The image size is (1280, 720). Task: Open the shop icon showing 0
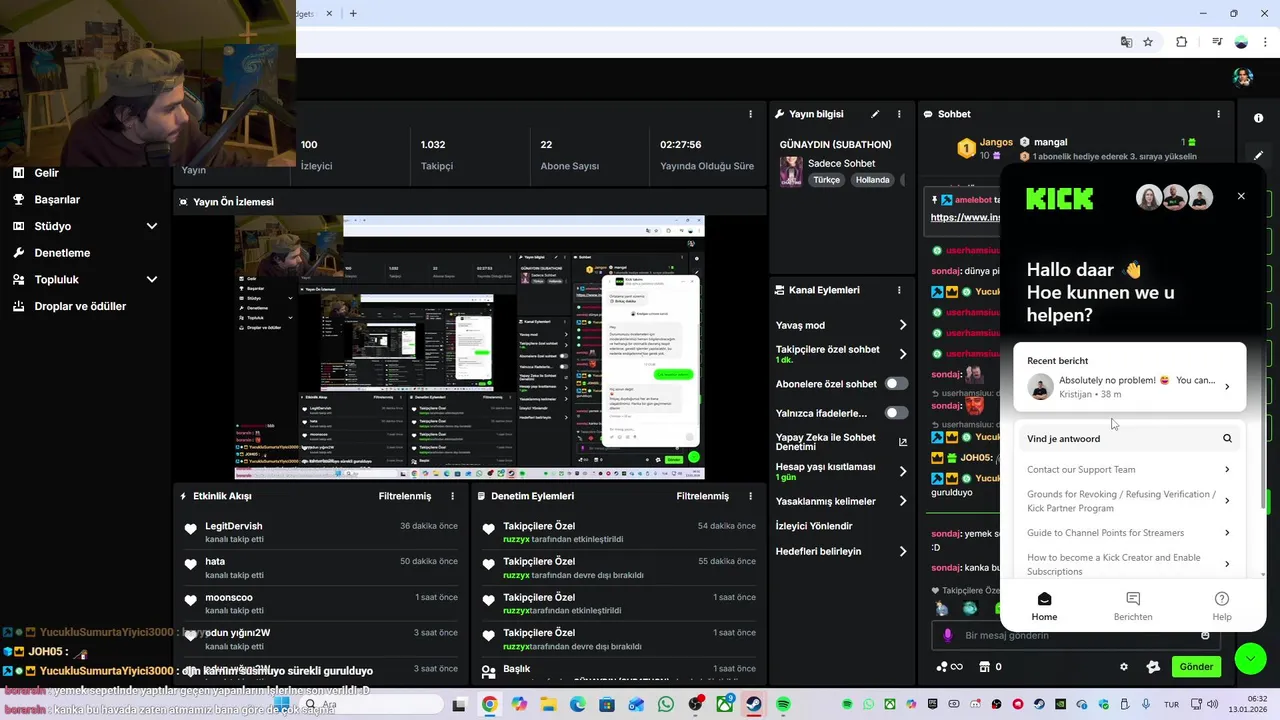(990, 667)
